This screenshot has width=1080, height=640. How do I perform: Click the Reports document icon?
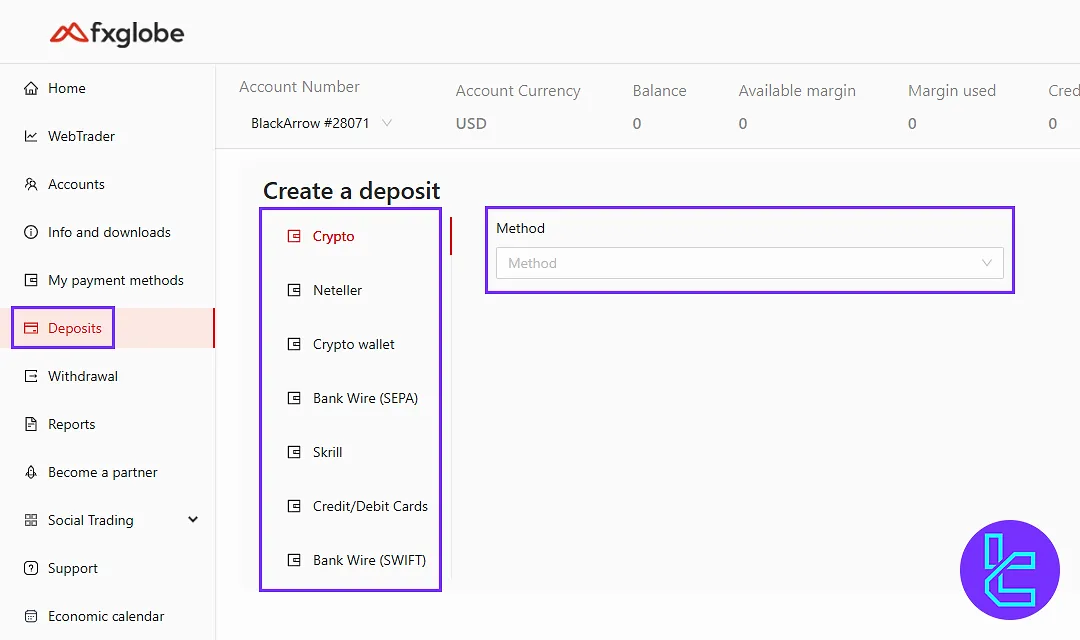click(x=31, y=424)
